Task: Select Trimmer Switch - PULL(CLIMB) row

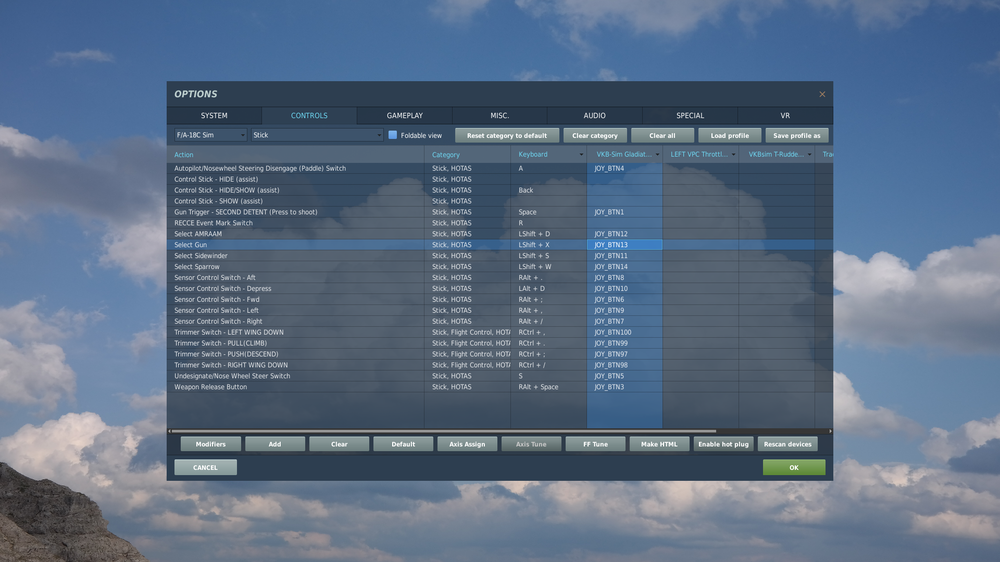Action: 500,343
